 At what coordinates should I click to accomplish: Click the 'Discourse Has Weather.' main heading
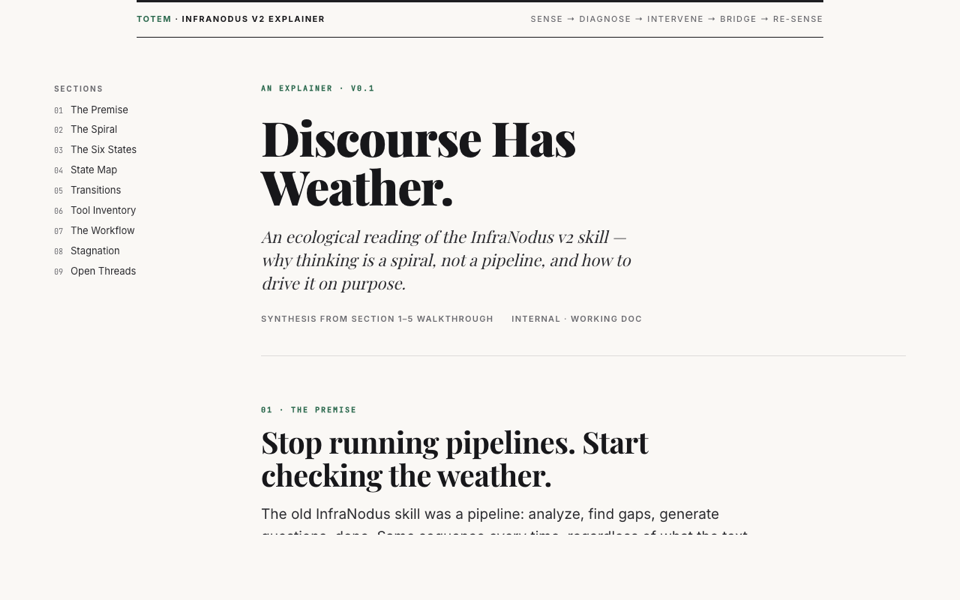[x=418, y=163]
